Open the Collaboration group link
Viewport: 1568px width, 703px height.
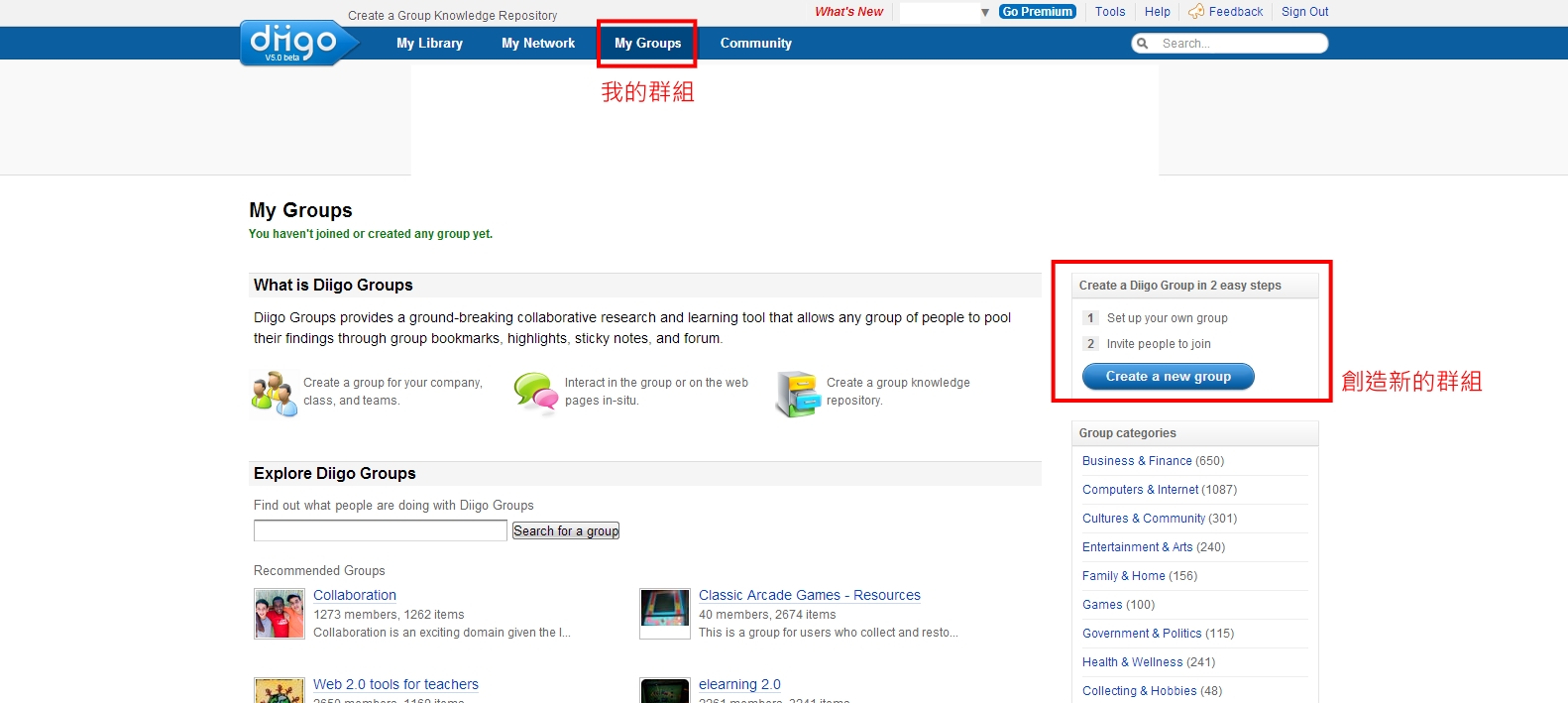coord(355,595)
